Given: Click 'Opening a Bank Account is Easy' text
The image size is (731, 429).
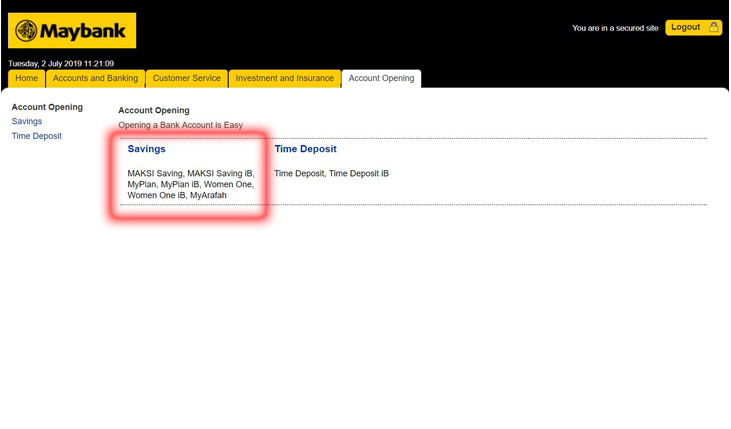Looking at the screenshot, I should [x=180, y=125].
